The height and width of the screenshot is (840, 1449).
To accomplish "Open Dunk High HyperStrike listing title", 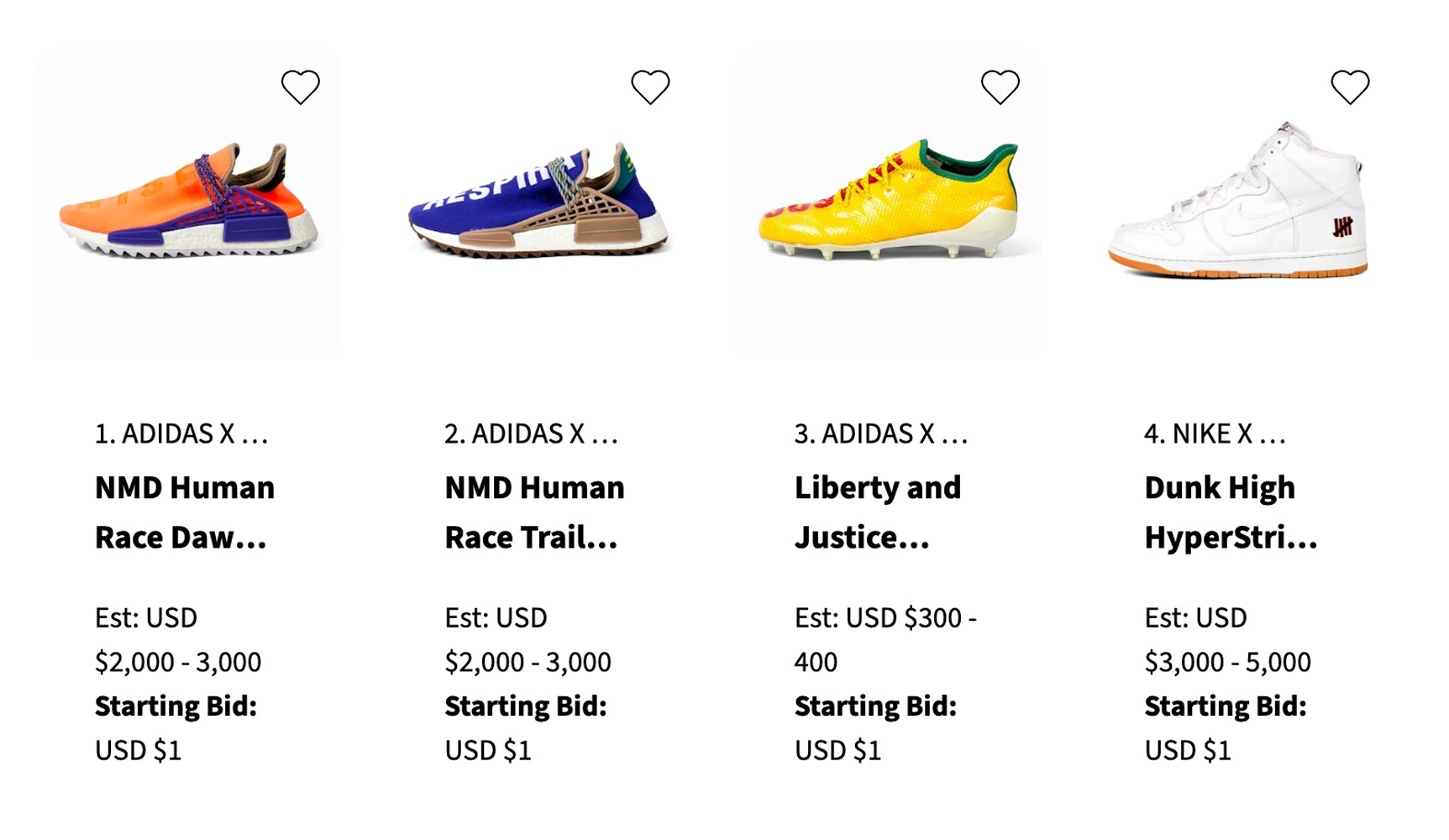I will click(1231, 512).
